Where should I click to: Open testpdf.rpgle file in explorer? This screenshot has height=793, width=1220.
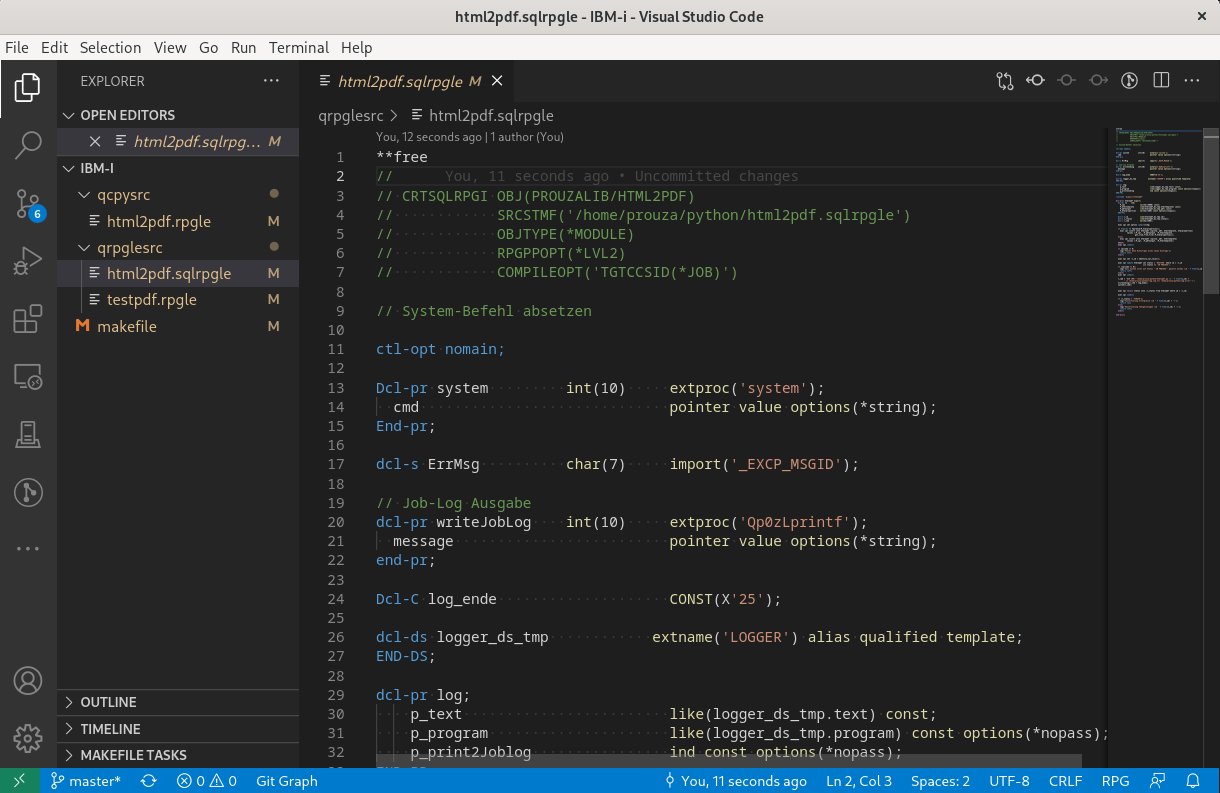pos(151,299)
